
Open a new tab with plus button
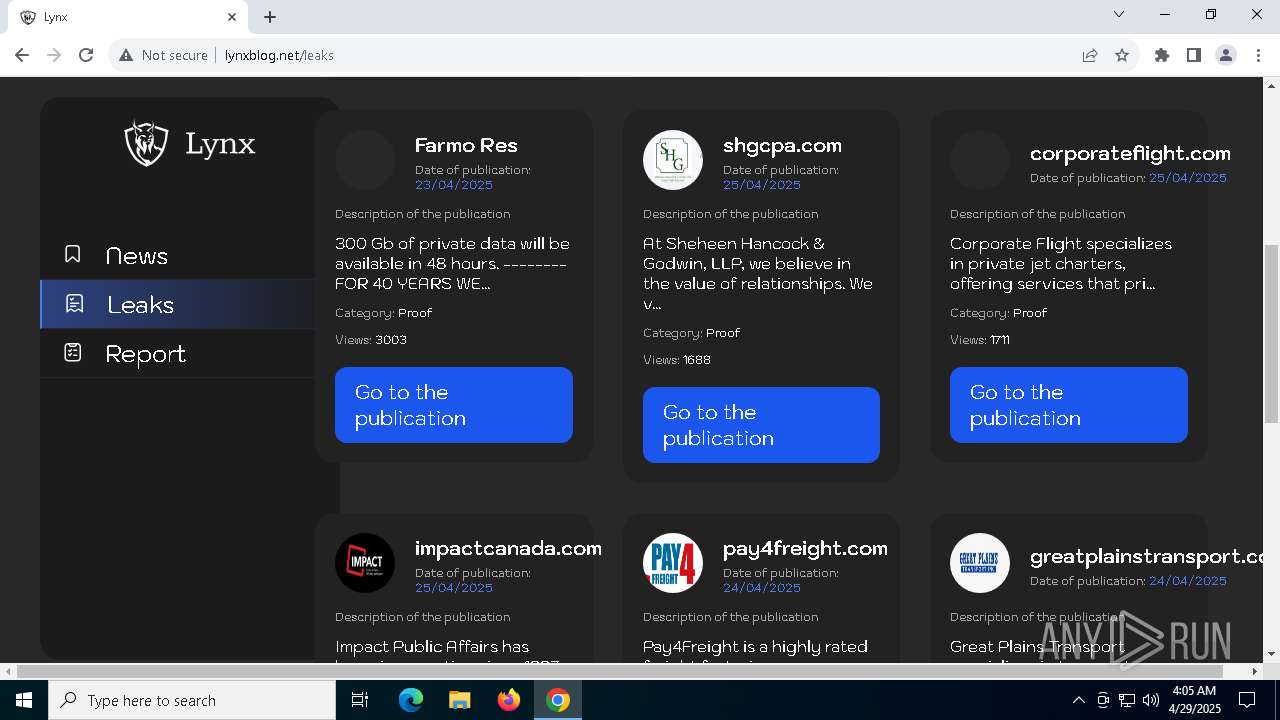coord(270,17)
